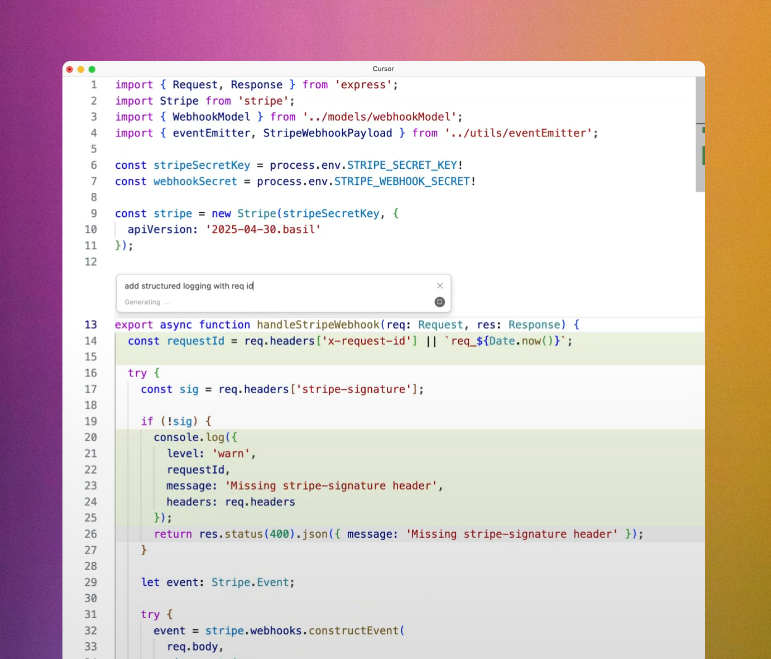This screenshot has height=659, width=771.
Task: Click the prompt text 'add structured logging with req id'
Action: (189, 286)
